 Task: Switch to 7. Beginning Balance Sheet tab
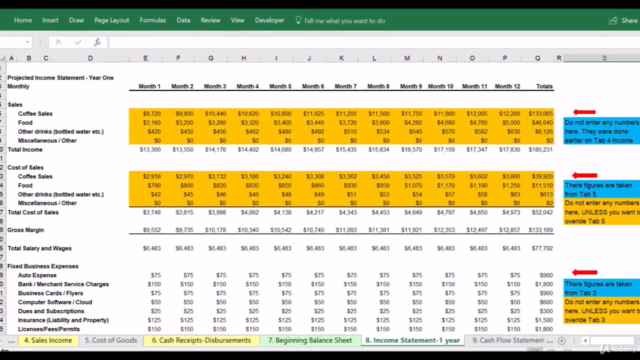coord(310,340)
